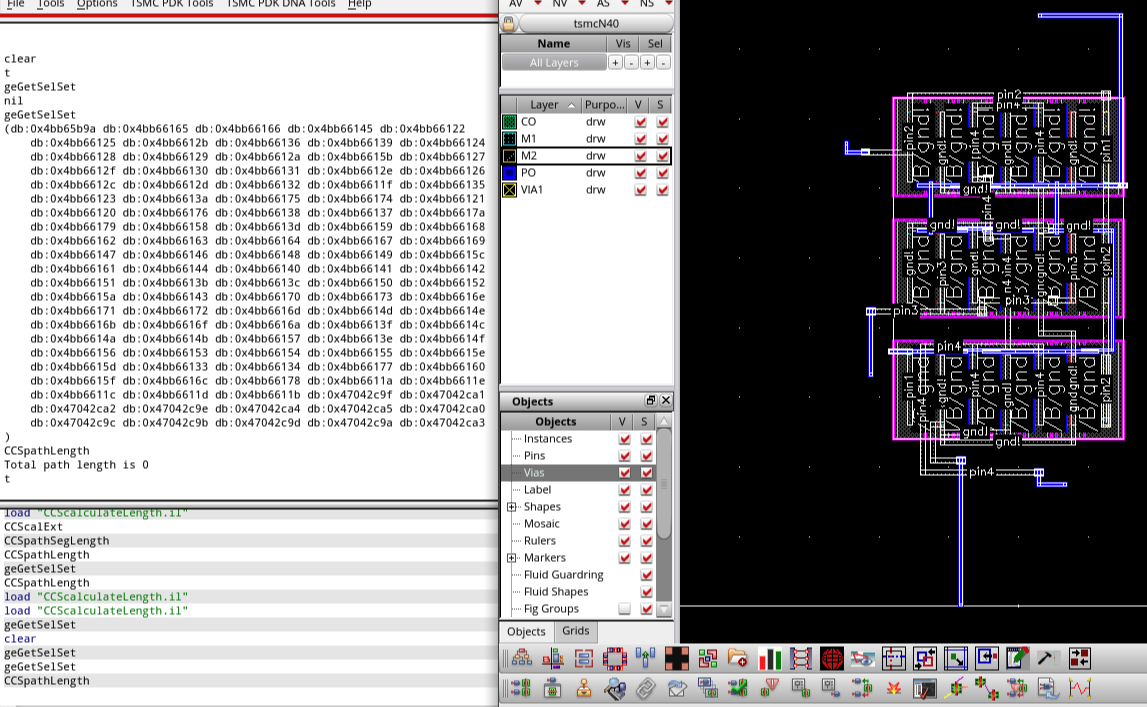Click the orange explosion burst icon

(x=894, y=688)
